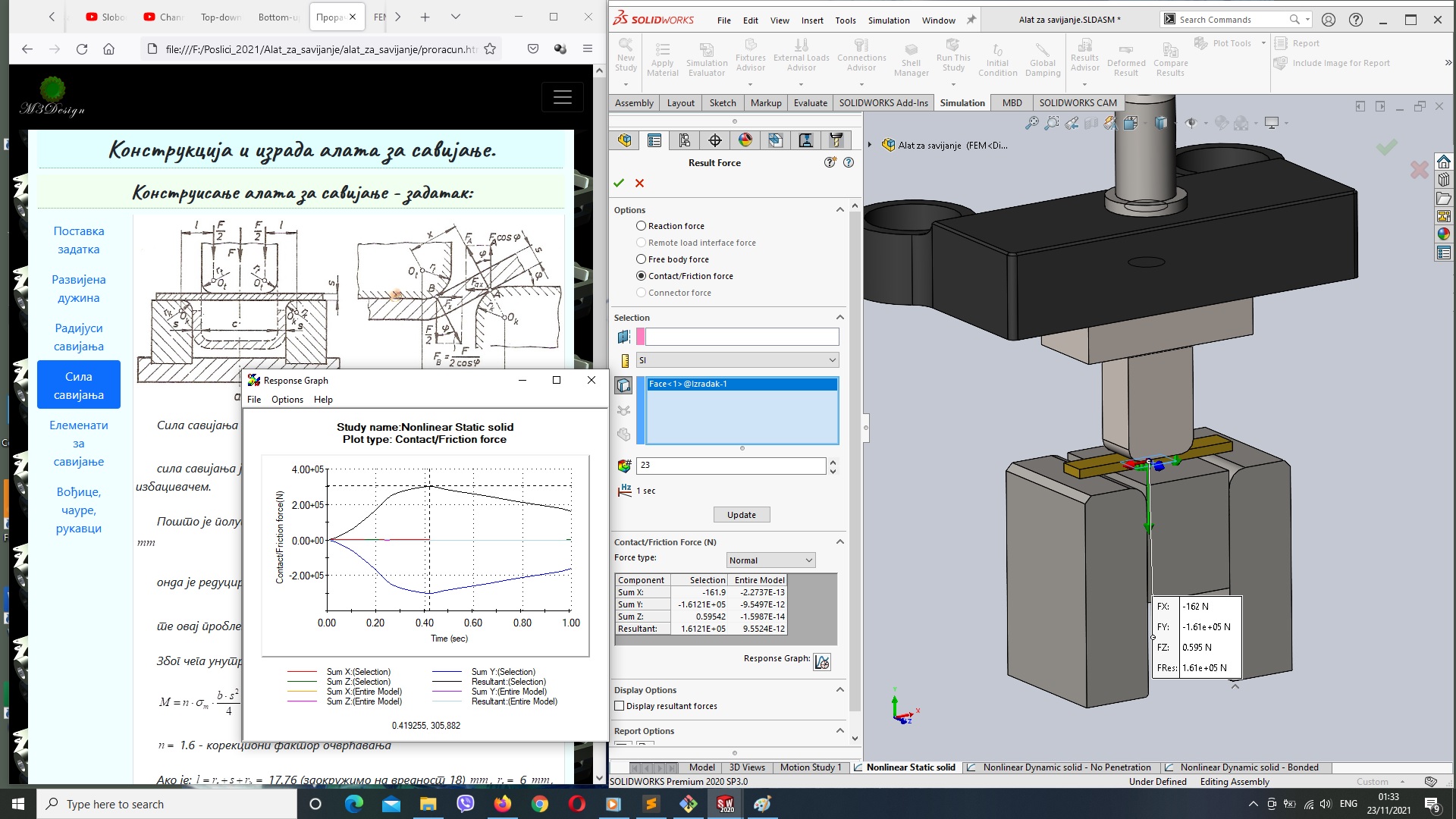This screenshot has width=1456, height=819.
Task: Click the Response Graph icon button
Action: pos(822,661)
